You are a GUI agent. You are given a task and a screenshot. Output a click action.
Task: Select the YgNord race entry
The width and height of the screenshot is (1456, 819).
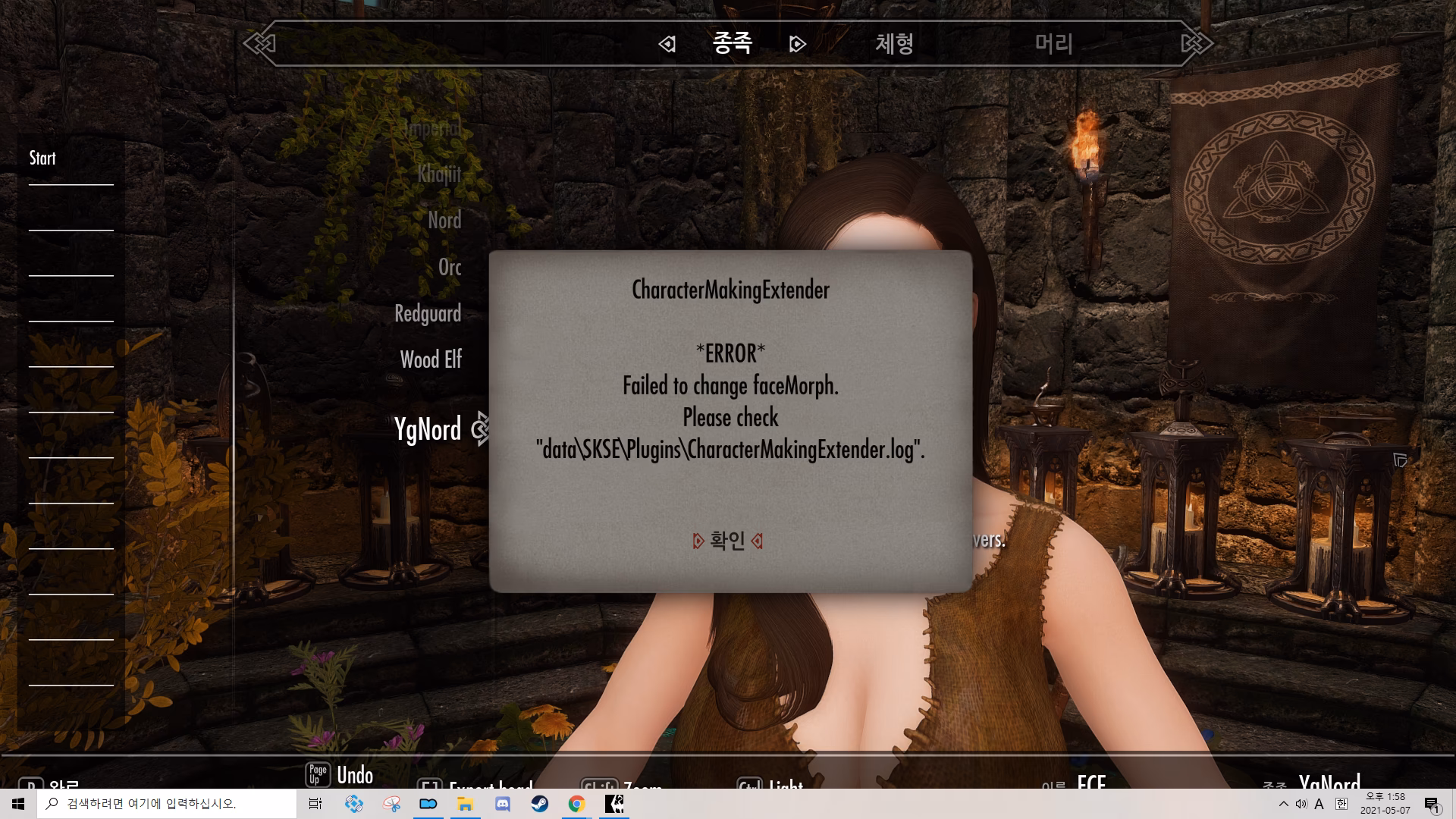click(428, 429)
